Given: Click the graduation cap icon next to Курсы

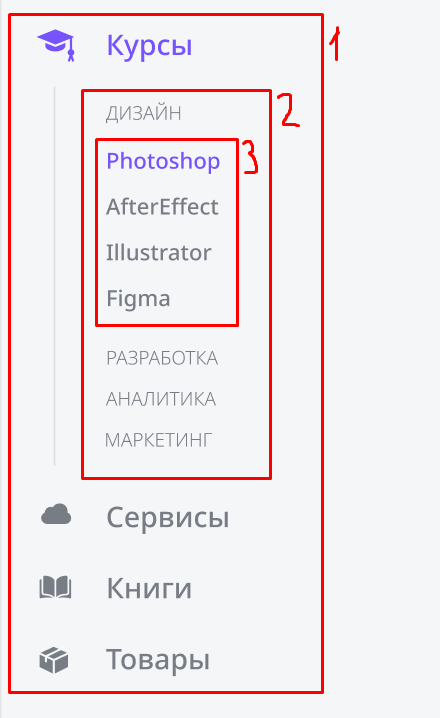Looking at the screenshot, I should pyautogui.click(x=56, y=45).
